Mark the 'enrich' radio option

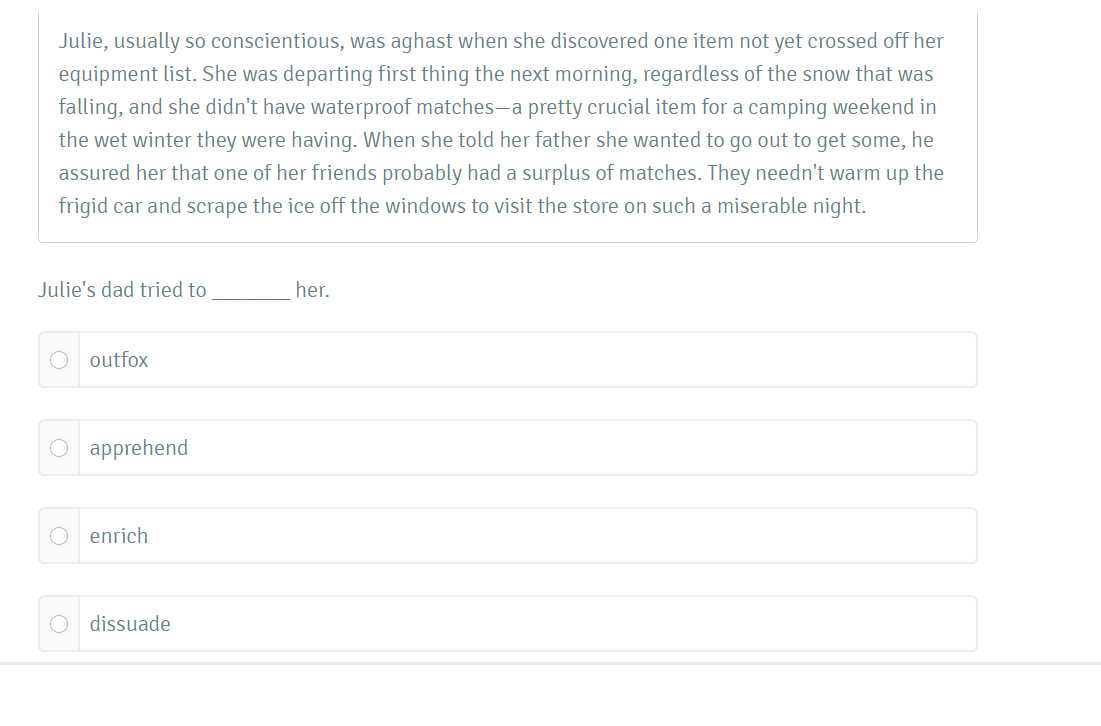click(59, 536)
